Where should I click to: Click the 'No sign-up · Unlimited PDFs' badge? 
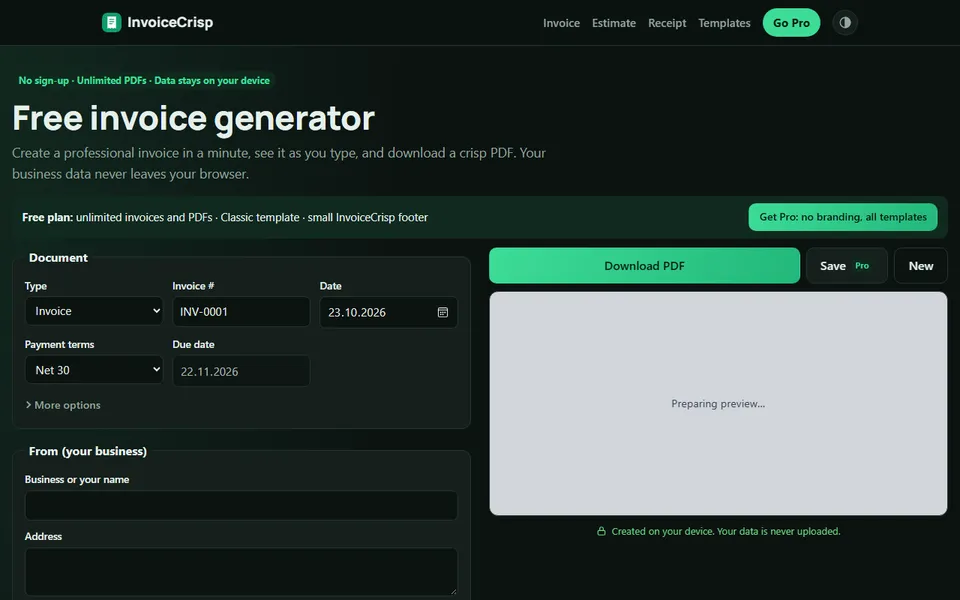coord(144,80)
